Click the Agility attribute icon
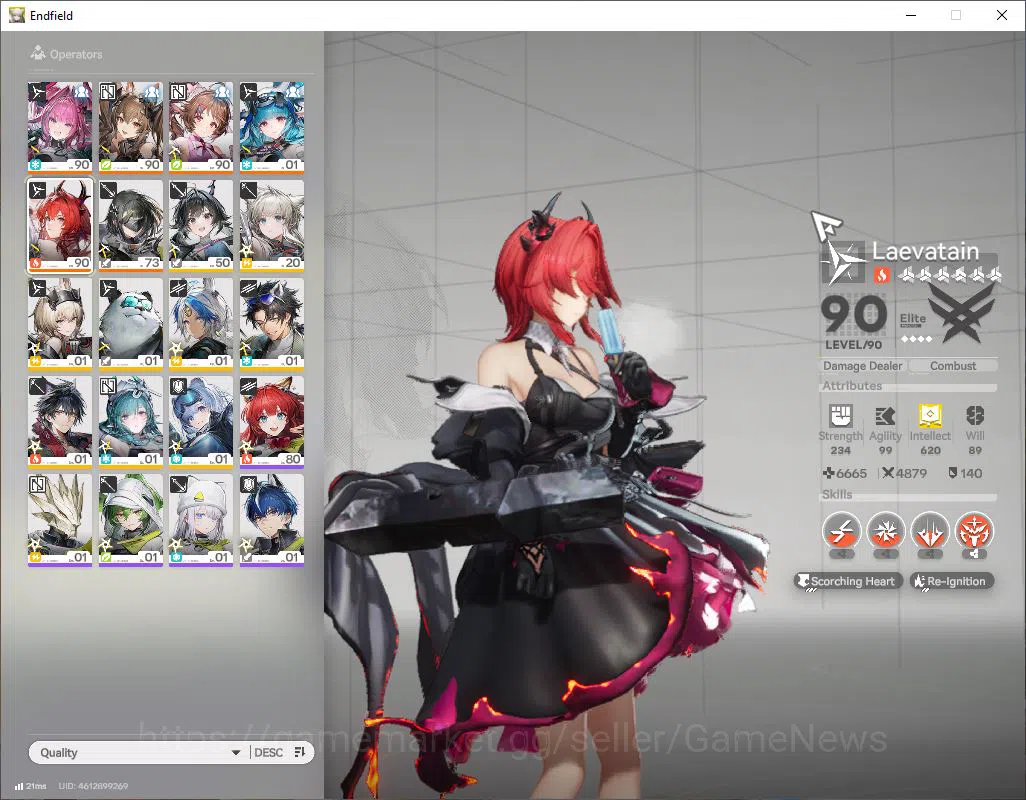Viewport: 1026px width, 800px height. point(885,415)
